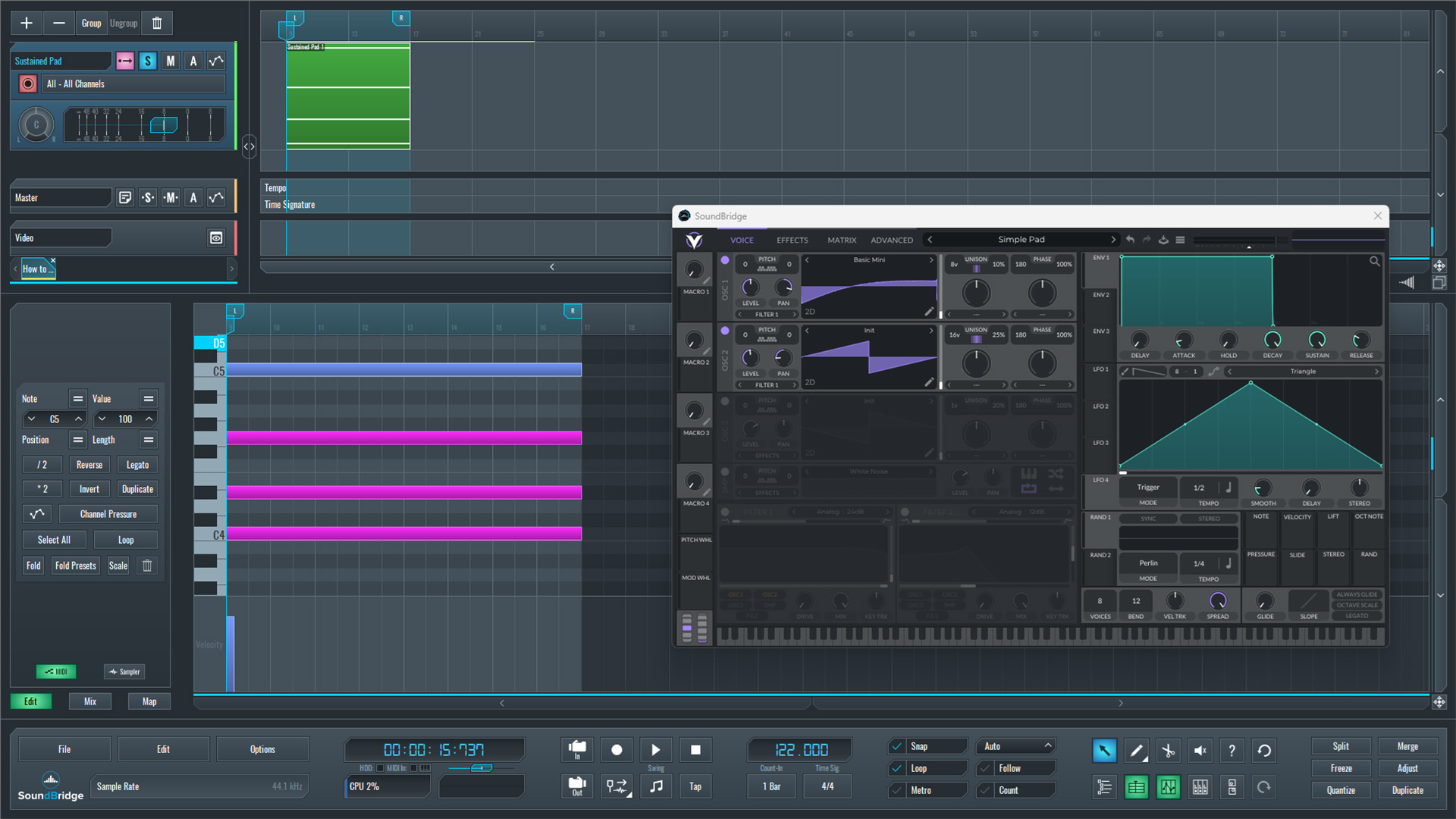This screenshot has width=1456, height=819.
Task: Toggle Snap checkbox
Action: point(897,746)
